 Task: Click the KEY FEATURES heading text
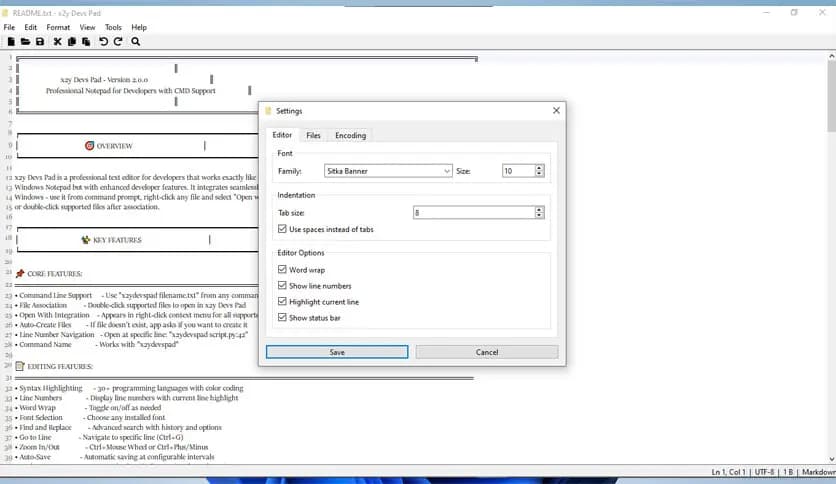[x=117, y=240]
